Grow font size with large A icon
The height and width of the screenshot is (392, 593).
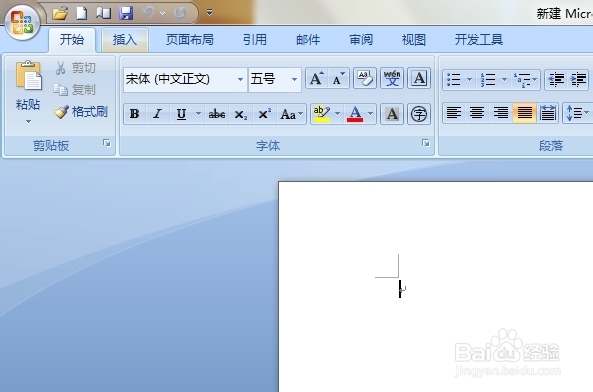(317, 79)
